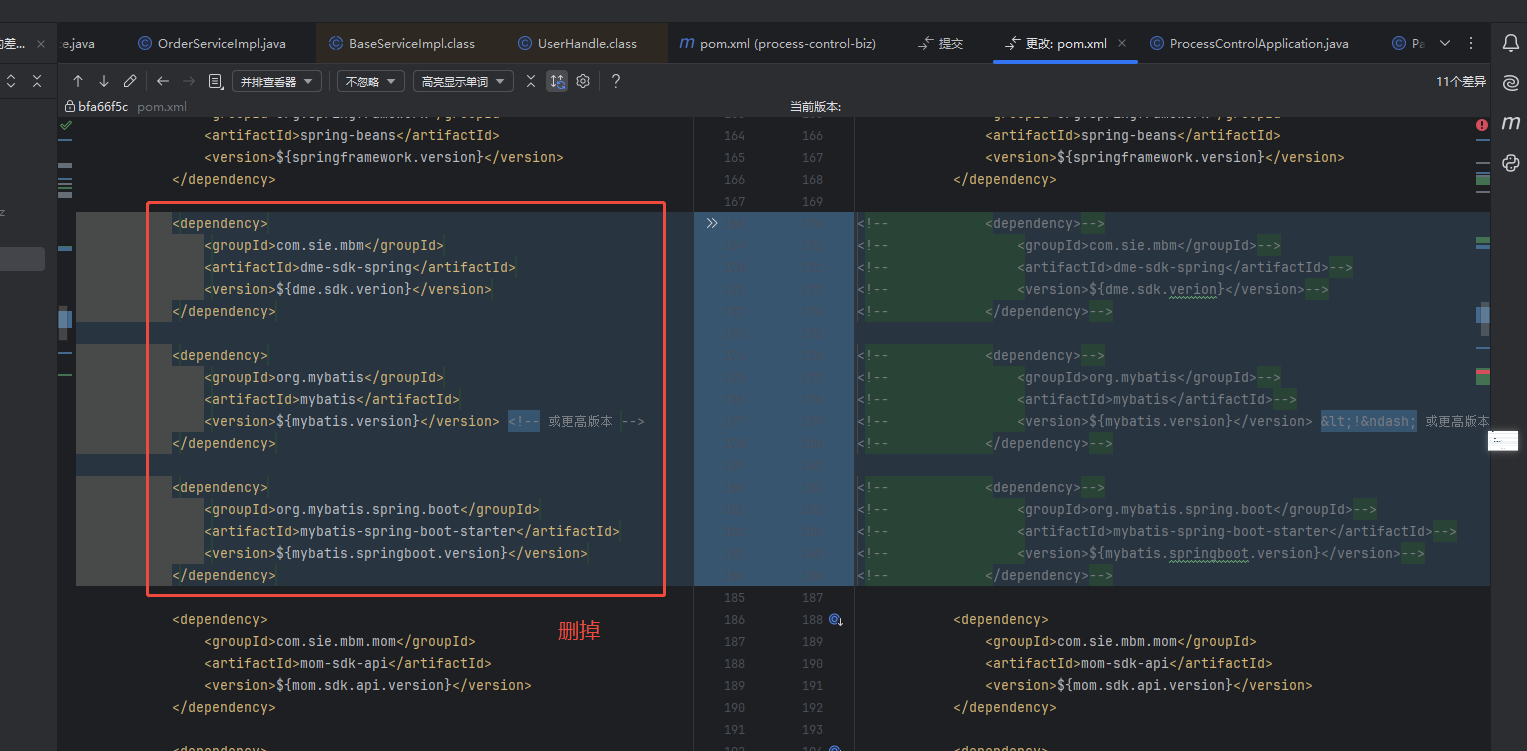Screen dimensions: 1527x751
Task: Go to previous file with back arrow
Action: [163, 81]
